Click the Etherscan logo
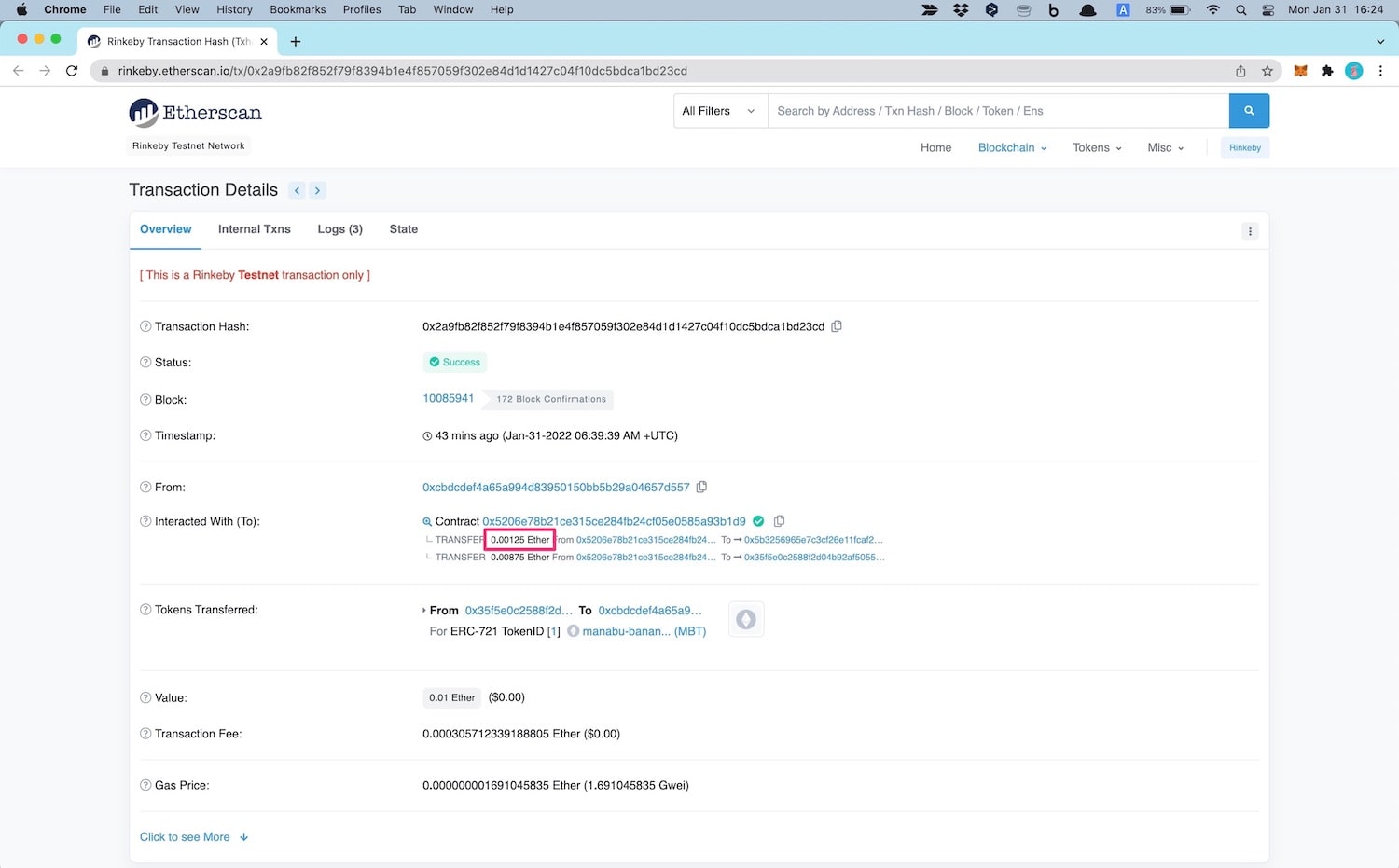The height and width of the screenshot is (868, 1399). pyautogui.click(x=196, y=113)
